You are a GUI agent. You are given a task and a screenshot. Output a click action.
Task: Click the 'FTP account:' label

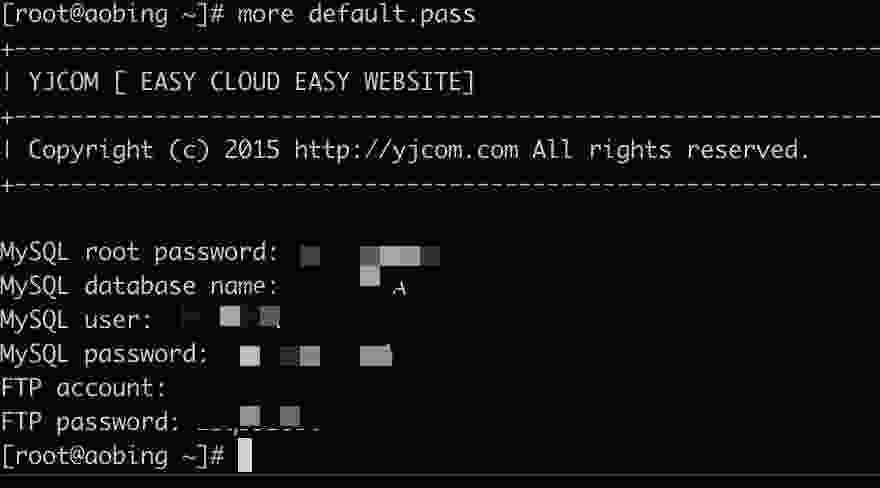point(83,388)
